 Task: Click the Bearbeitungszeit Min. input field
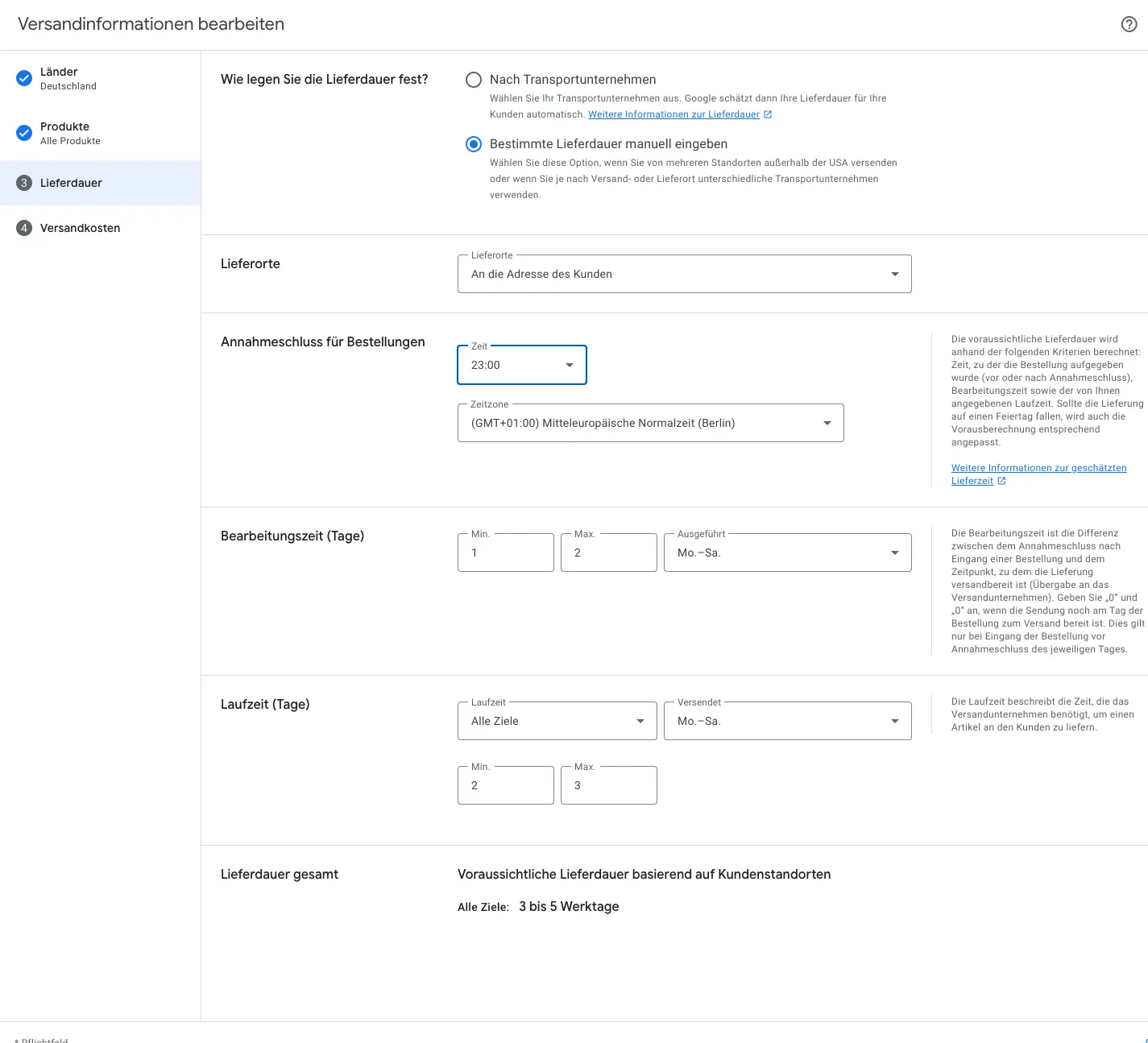pos(506,553)
